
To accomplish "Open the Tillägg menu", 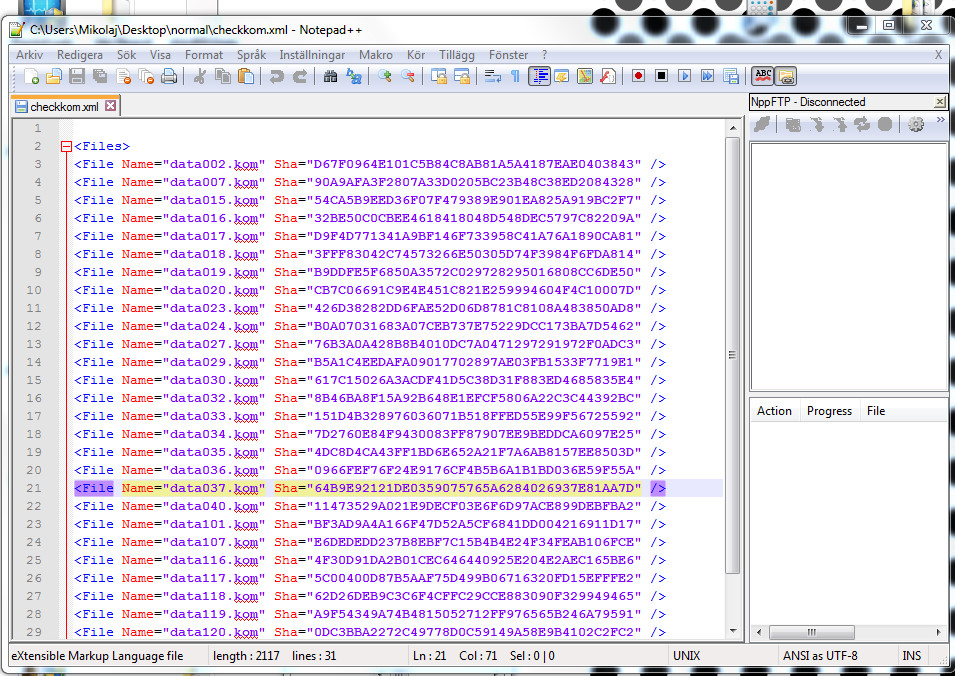I will 457,55.
